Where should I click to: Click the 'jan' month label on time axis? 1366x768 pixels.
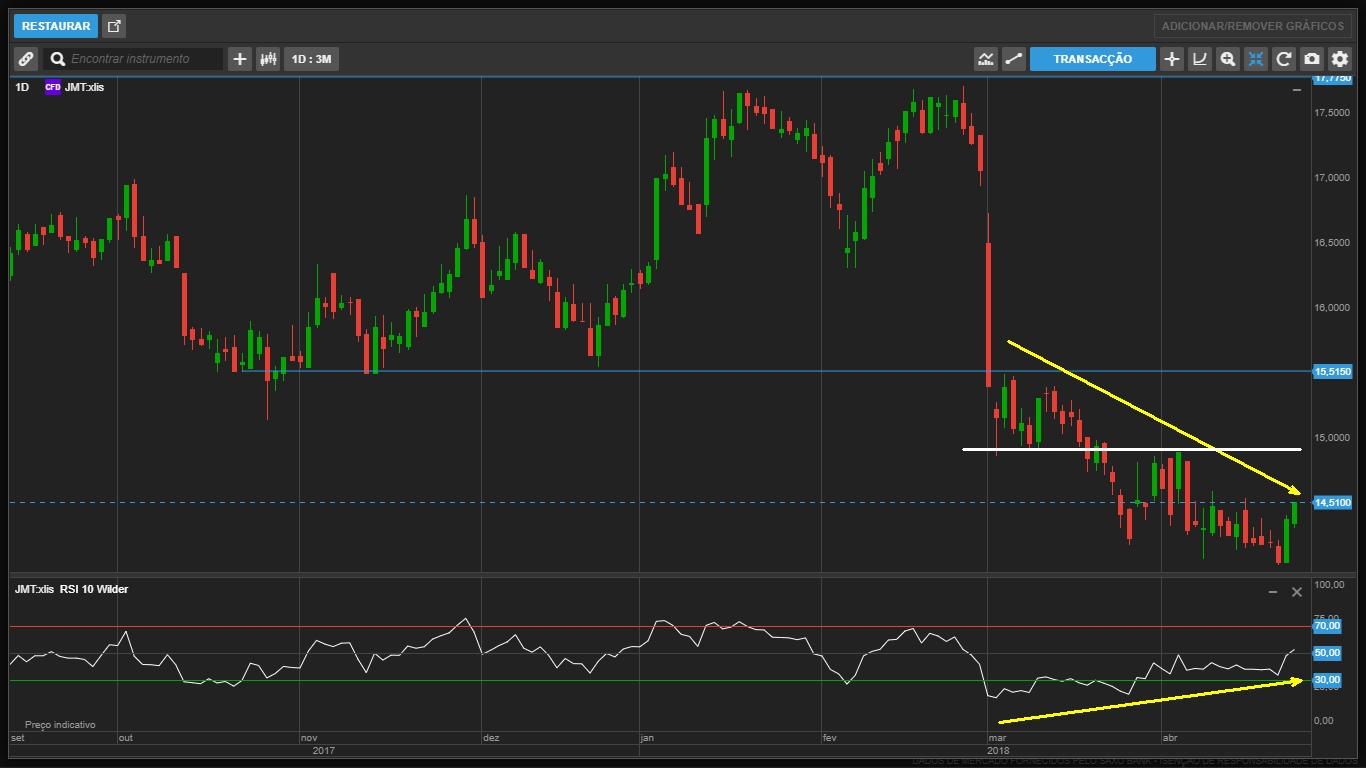(x=648, y=738)
